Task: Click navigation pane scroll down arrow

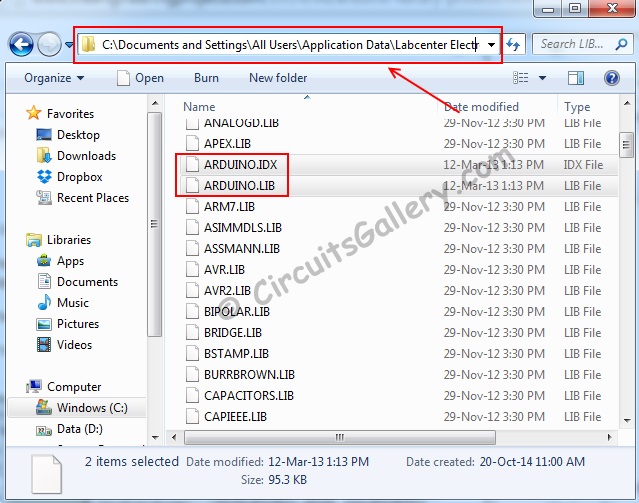Action: 155,438
